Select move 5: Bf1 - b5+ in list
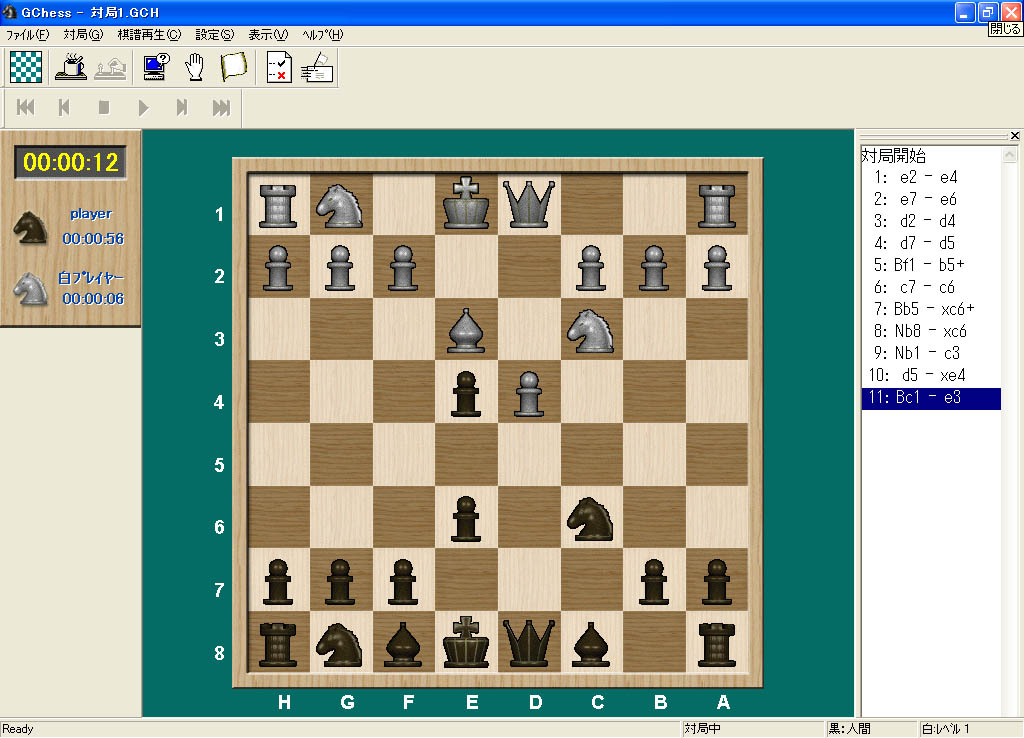 (x=918, y=265)
